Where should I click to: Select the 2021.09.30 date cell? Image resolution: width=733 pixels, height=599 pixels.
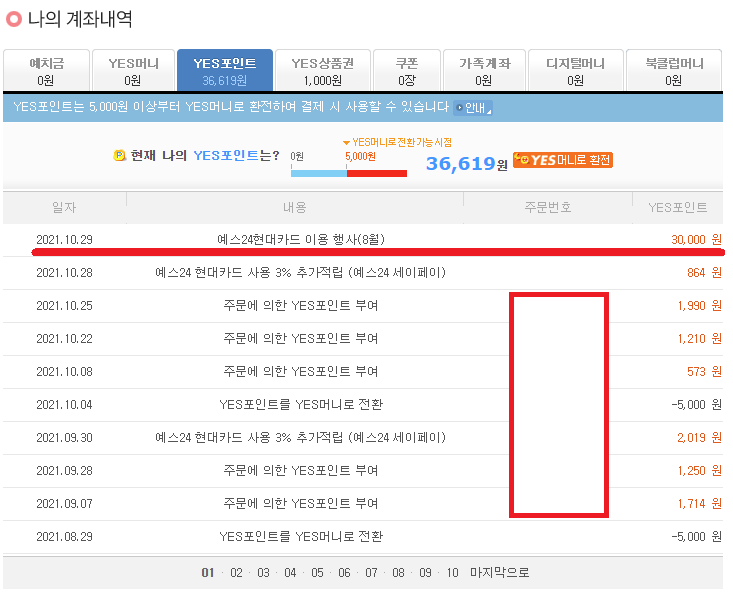click(65, 438)
